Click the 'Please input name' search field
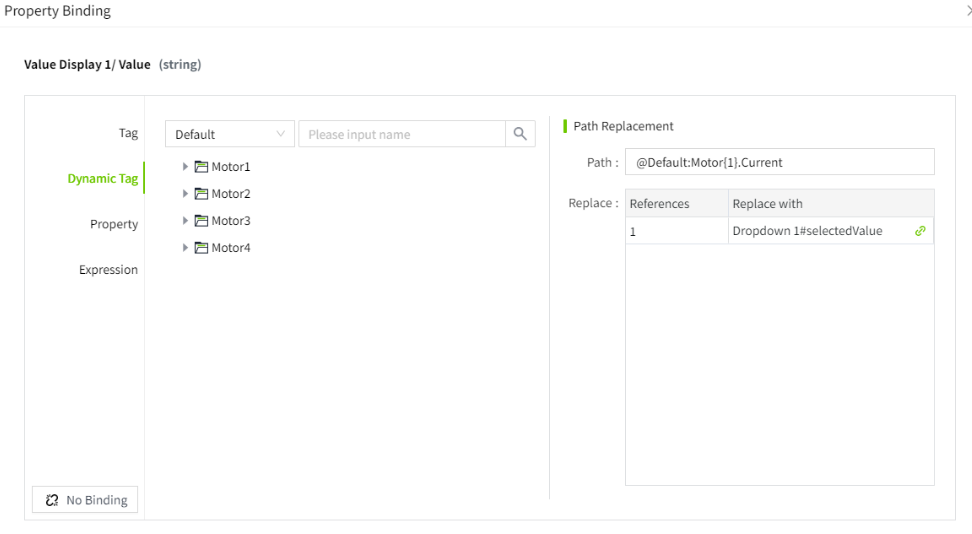Screen dimensions: 972x534 click(402, 134)
